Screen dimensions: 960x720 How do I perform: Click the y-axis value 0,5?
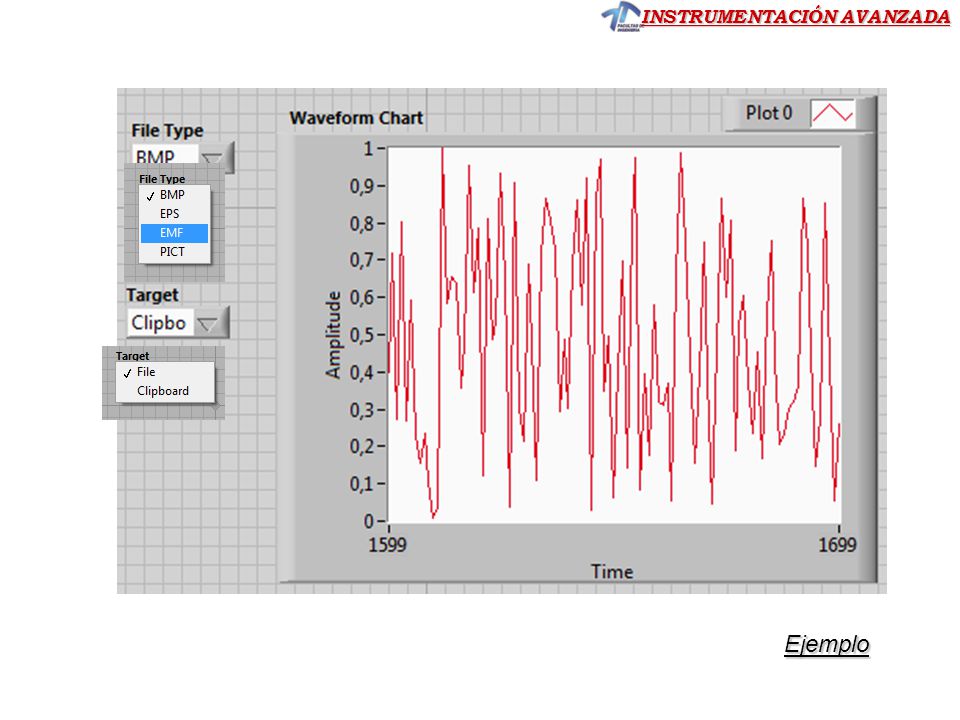point(361,336)
